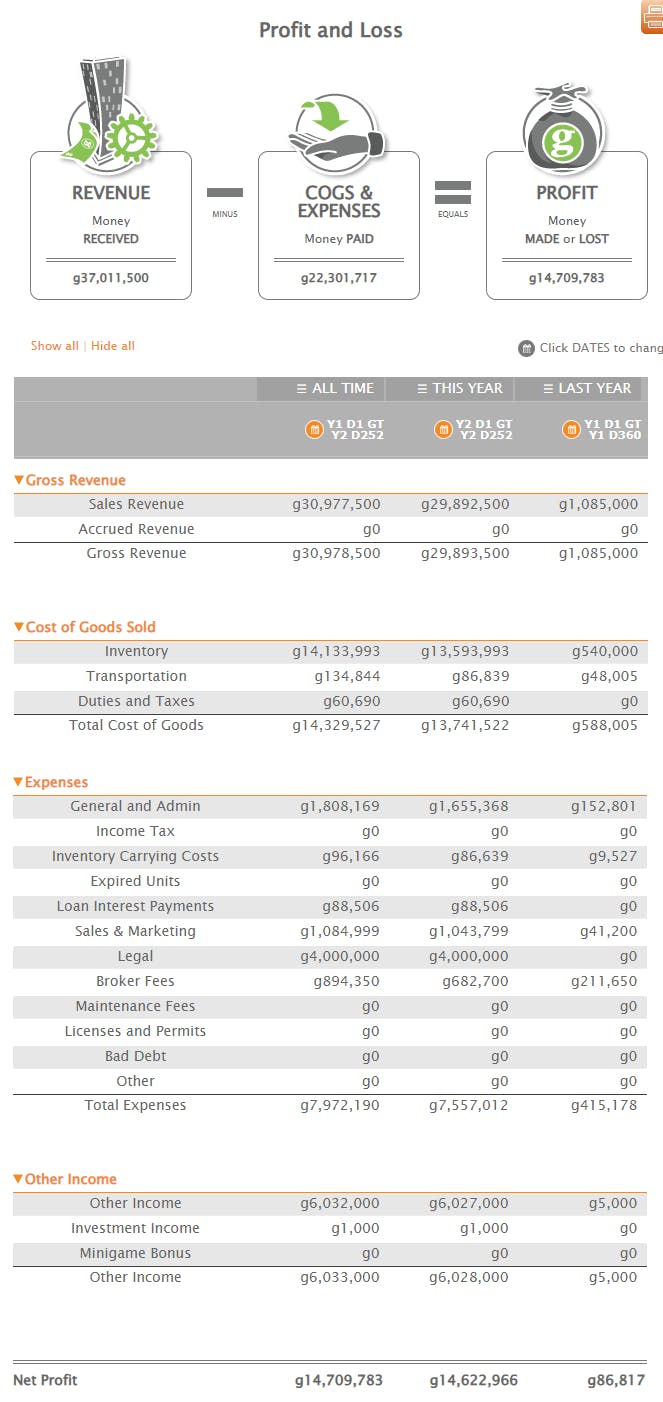Viewport: 663px width, 1402px height.
Task: Click the COGS & Expenses hand icon
Action: tap(336, 129)
